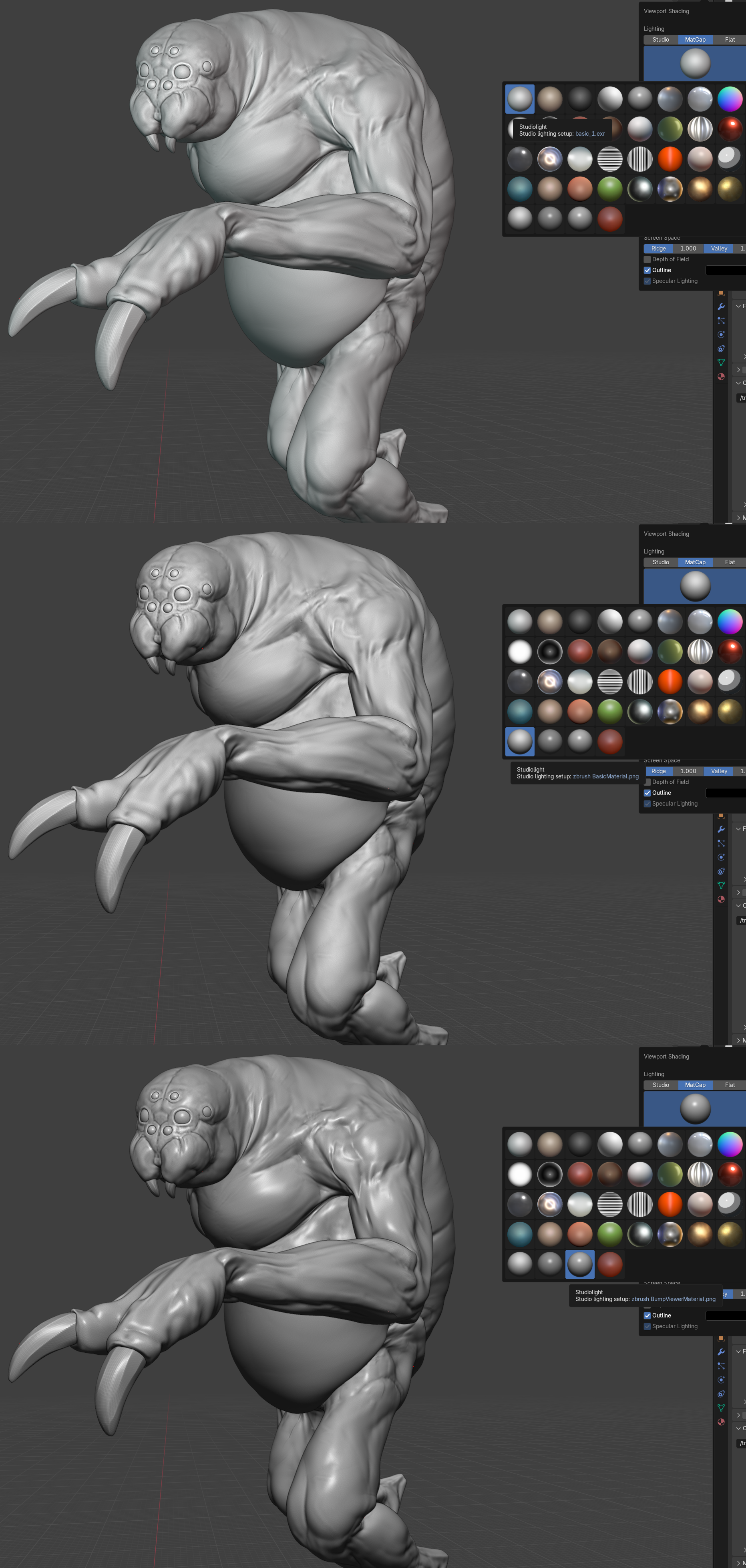Pick vertical-striped matcap in middle screenshot
The height and width of the screenshot is (1568, 746).
(x=639, y=682)
